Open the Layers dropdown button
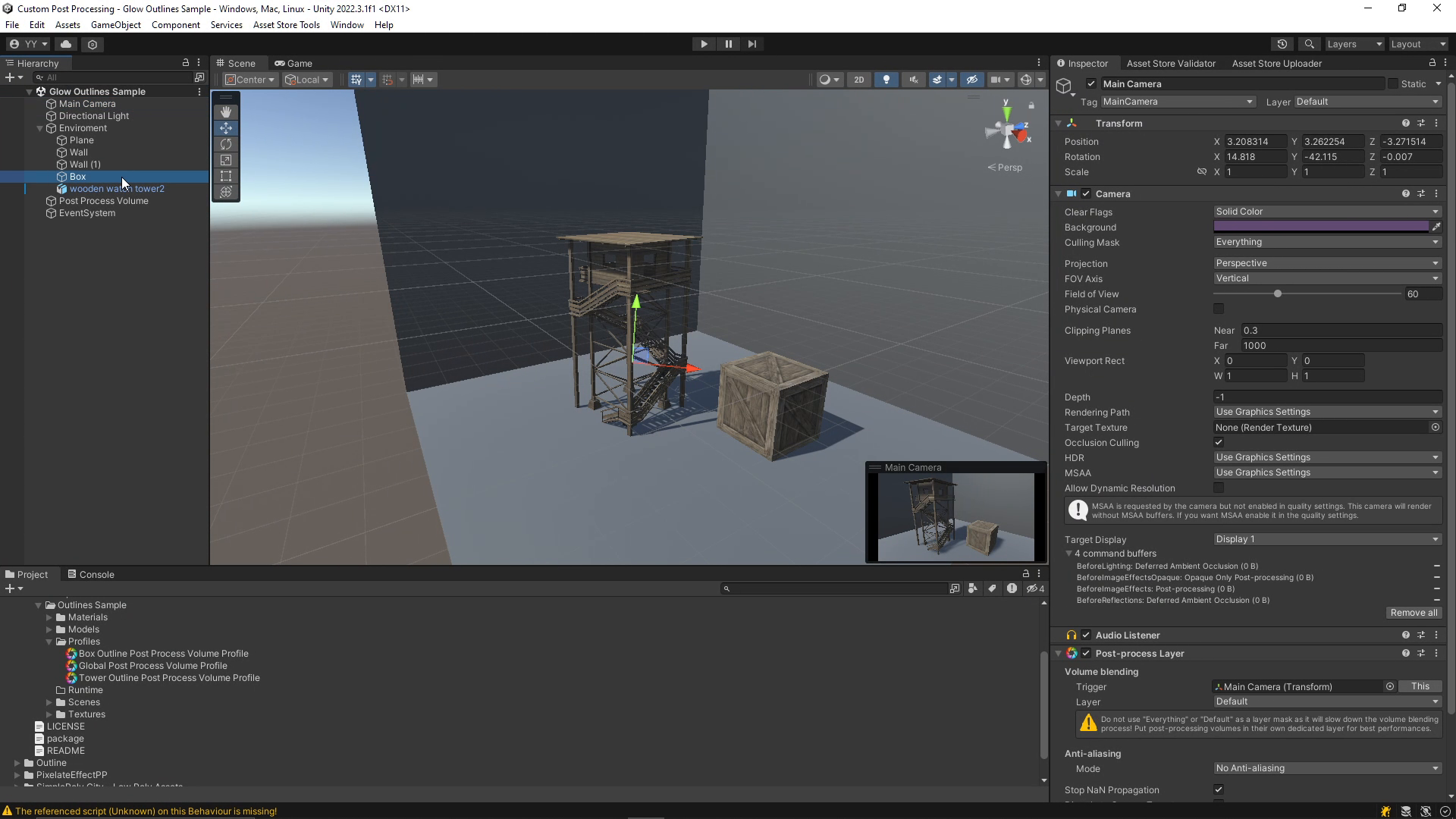 [x=1354, y=44]
